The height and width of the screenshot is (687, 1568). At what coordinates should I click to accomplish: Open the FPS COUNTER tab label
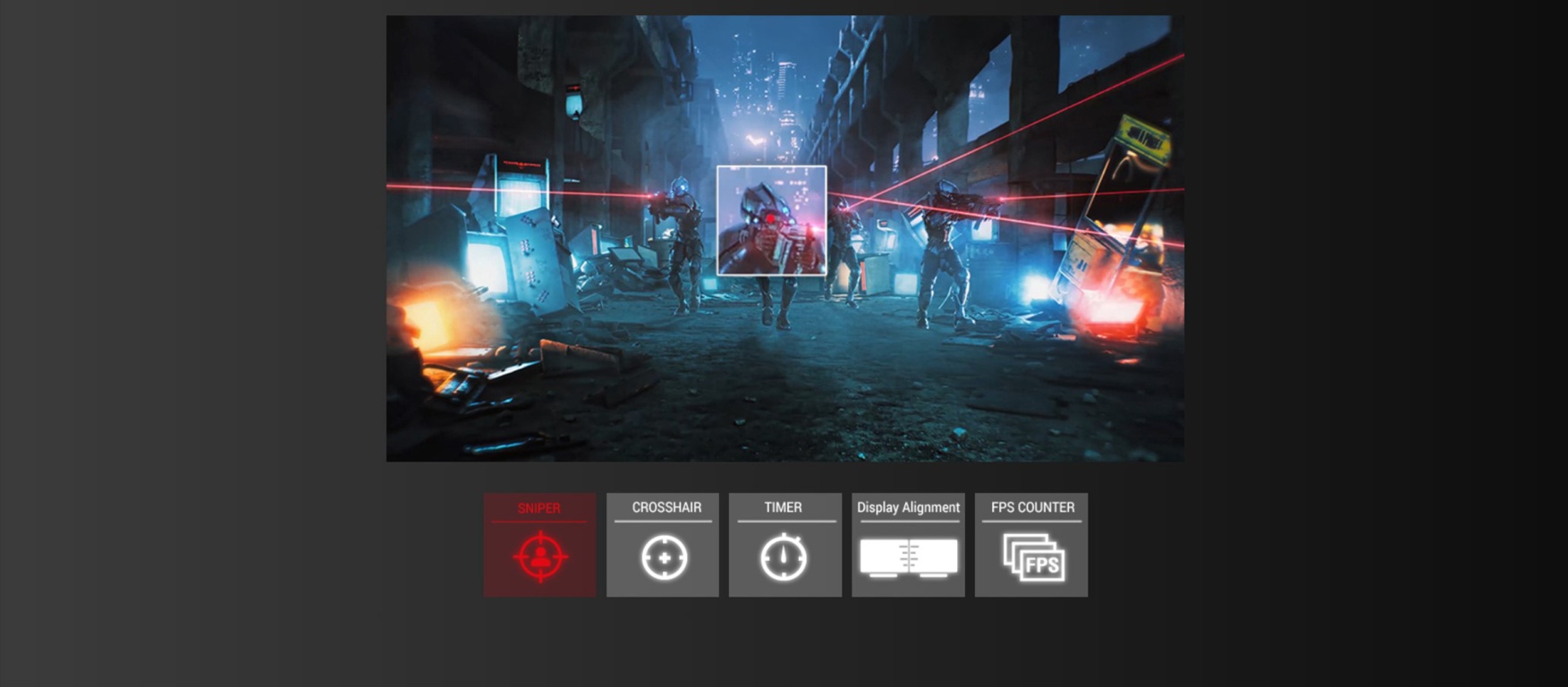tap(1032, 507)
